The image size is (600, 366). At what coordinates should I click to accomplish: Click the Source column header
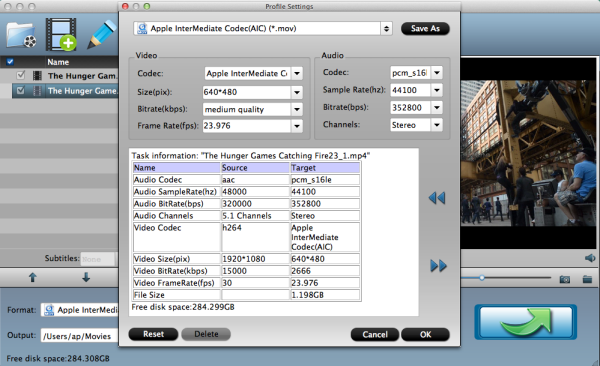click(x=255, y=168)
